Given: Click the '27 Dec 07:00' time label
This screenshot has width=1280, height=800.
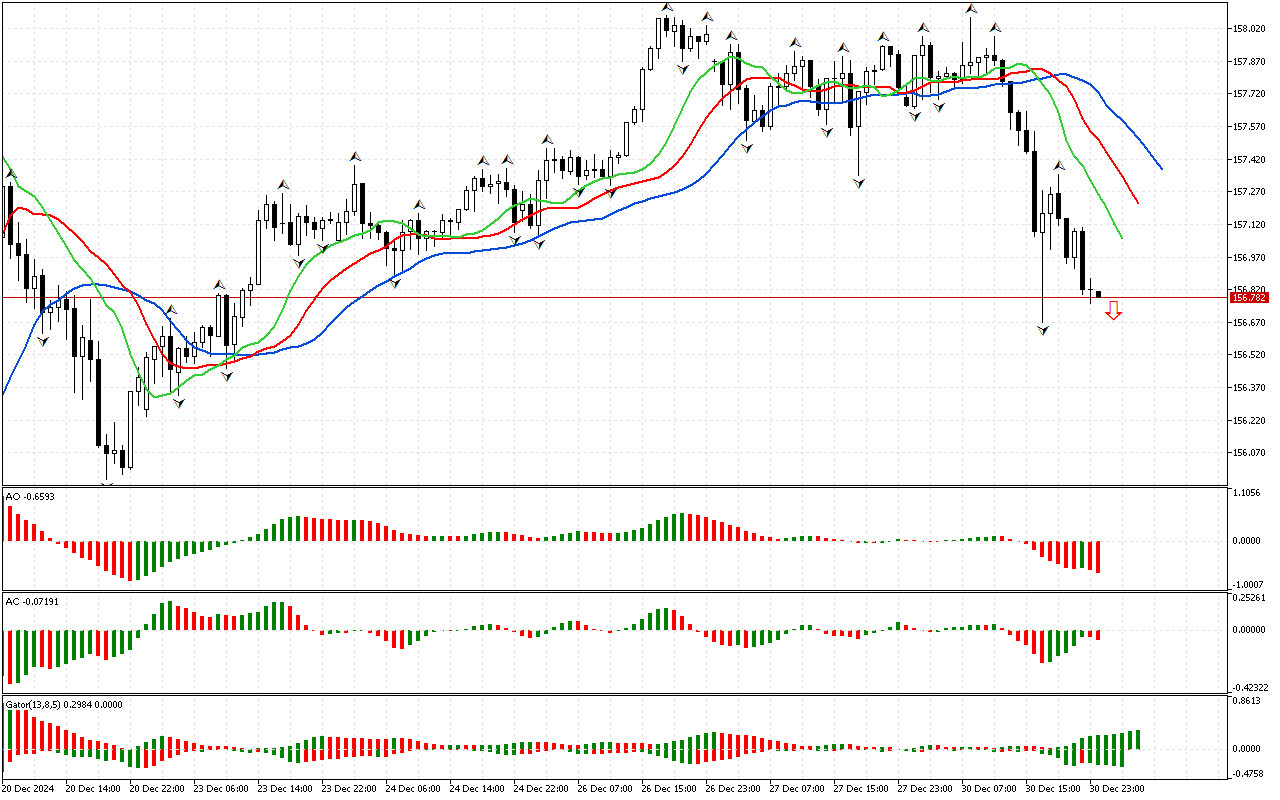Looking at the screenshot, I should (798, 789).
